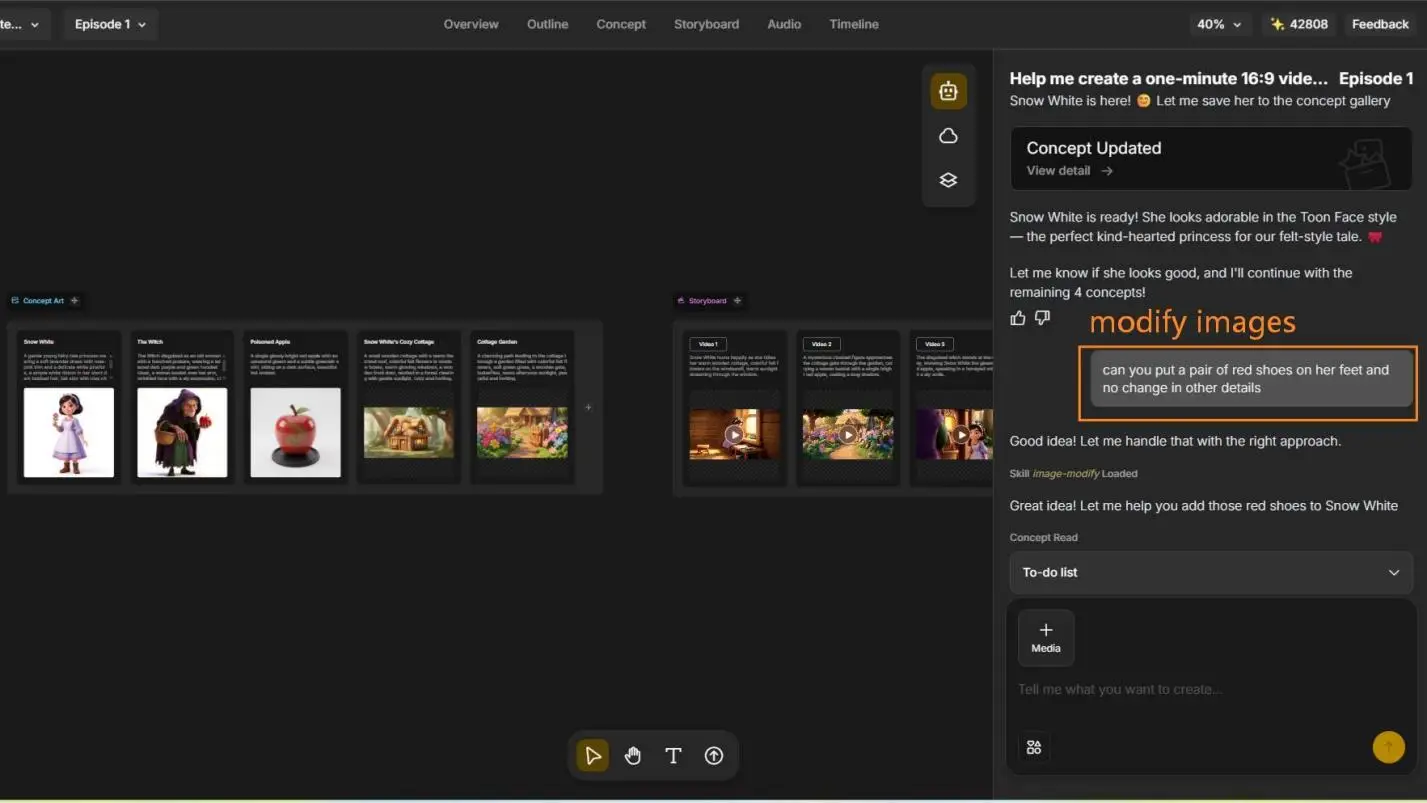1427x803 pixels.
Task: Open the AI assistant robot panel
Action: [x=948, y=91]
